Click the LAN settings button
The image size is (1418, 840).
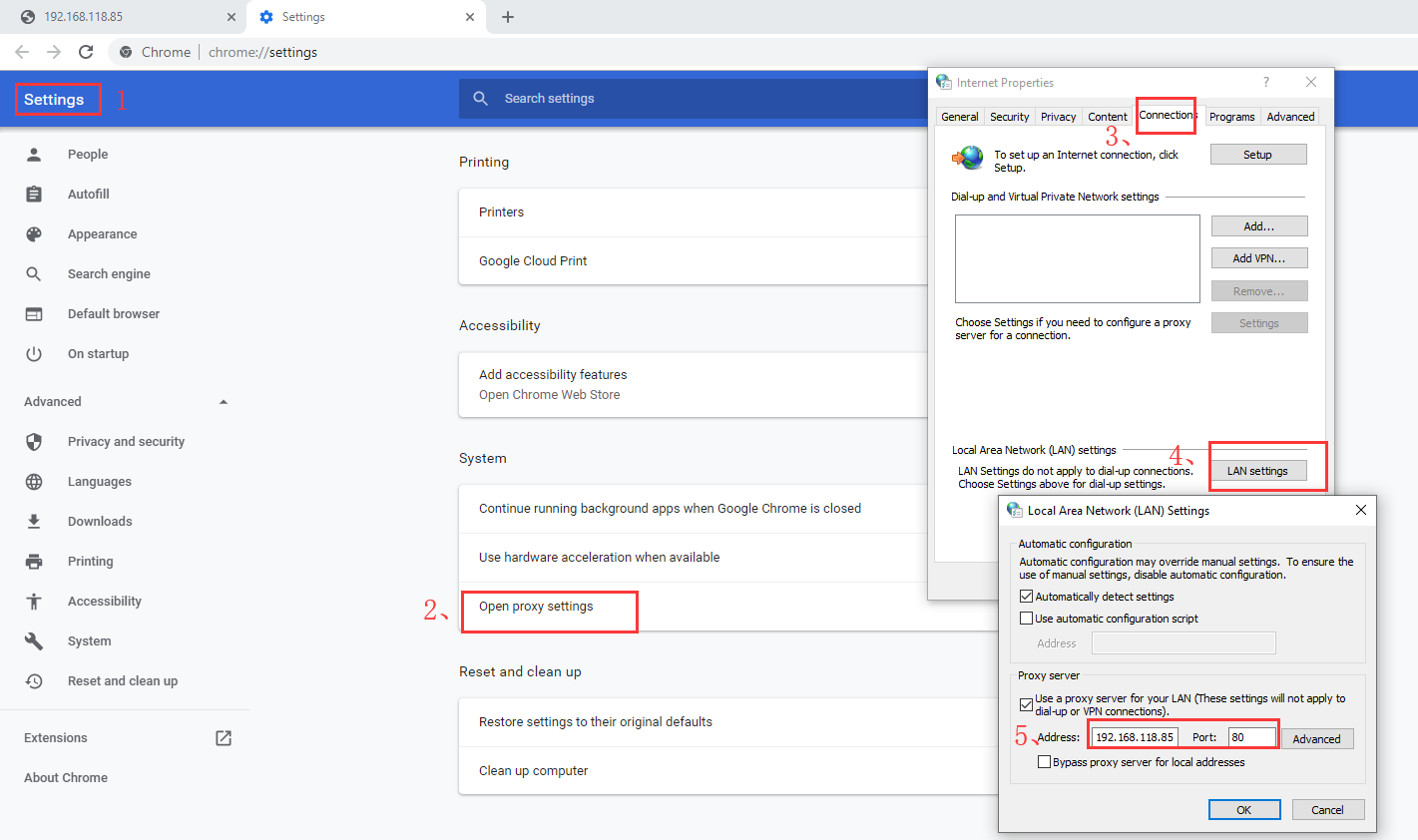[1257, 471]
